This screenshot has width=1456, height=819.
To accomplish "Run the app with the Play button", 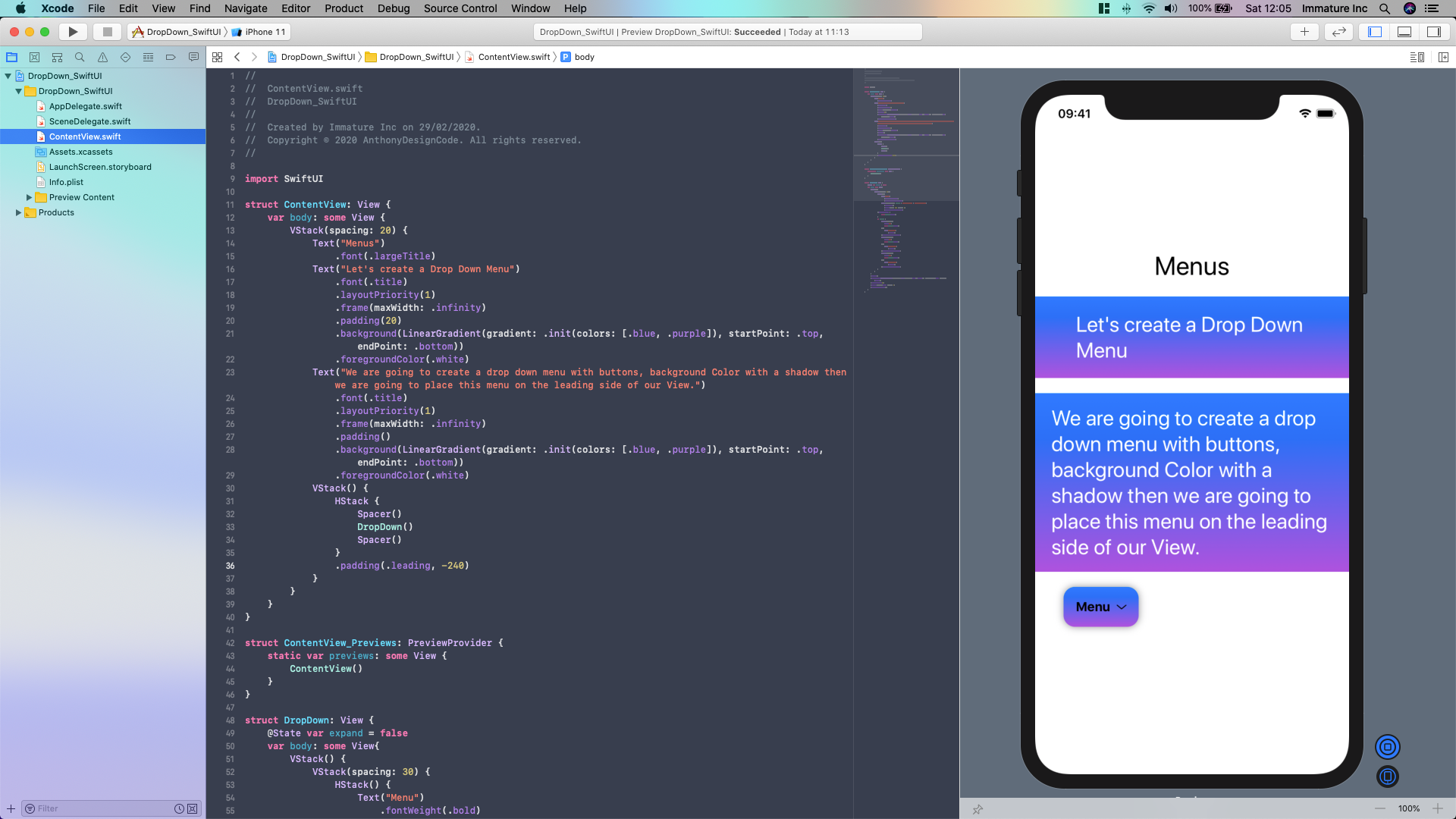I will [73, 32].
